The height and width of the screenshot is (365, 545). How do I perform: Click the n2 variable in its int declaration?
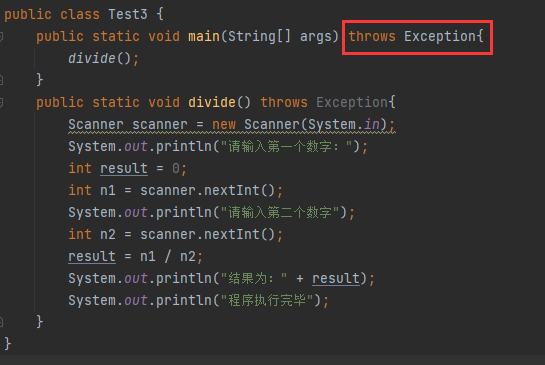point(108,235)
